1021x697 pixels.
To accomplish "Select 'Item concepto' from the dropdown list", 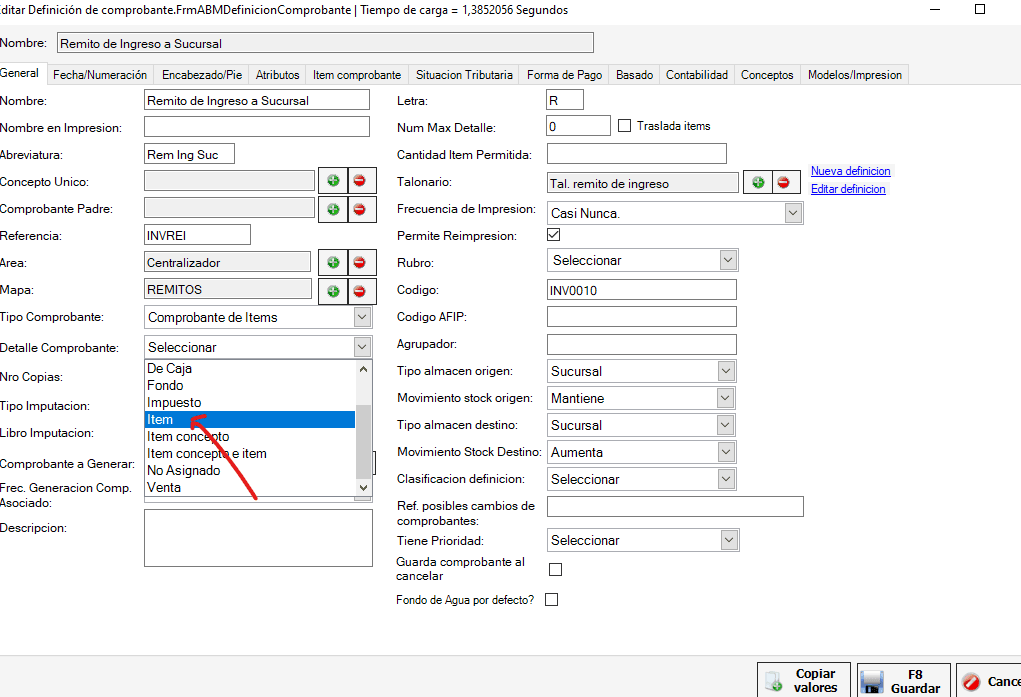I will (x=188, y=437).
